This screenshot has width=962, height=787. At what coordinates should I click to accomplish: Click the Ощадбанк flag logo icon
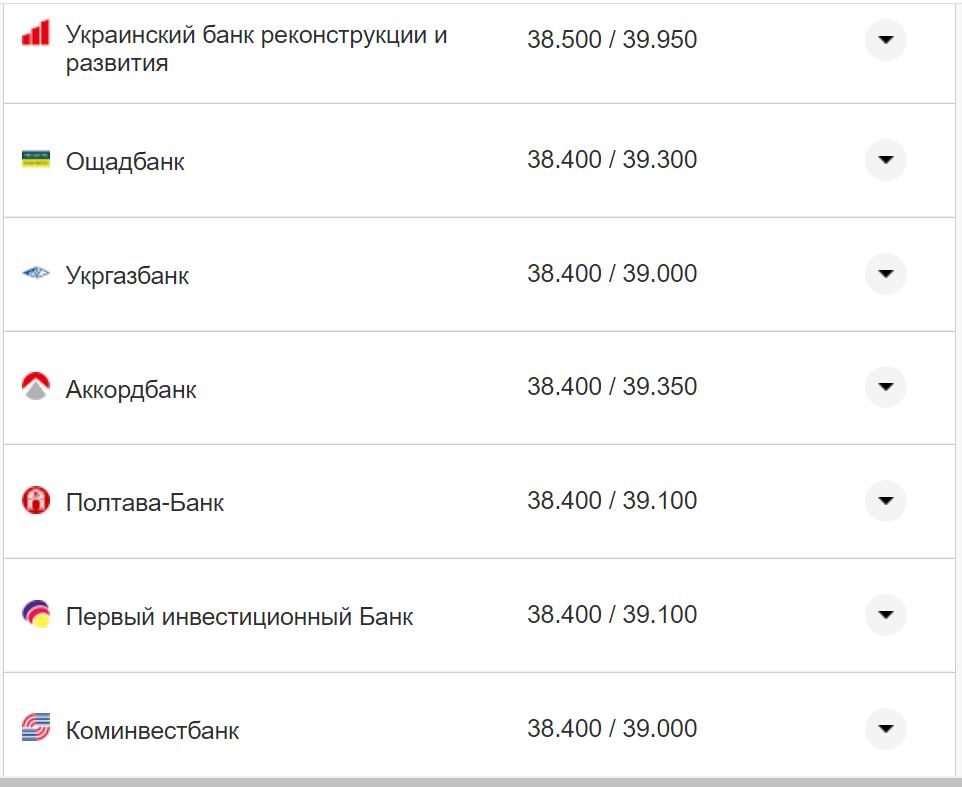[x=36, y=160]
